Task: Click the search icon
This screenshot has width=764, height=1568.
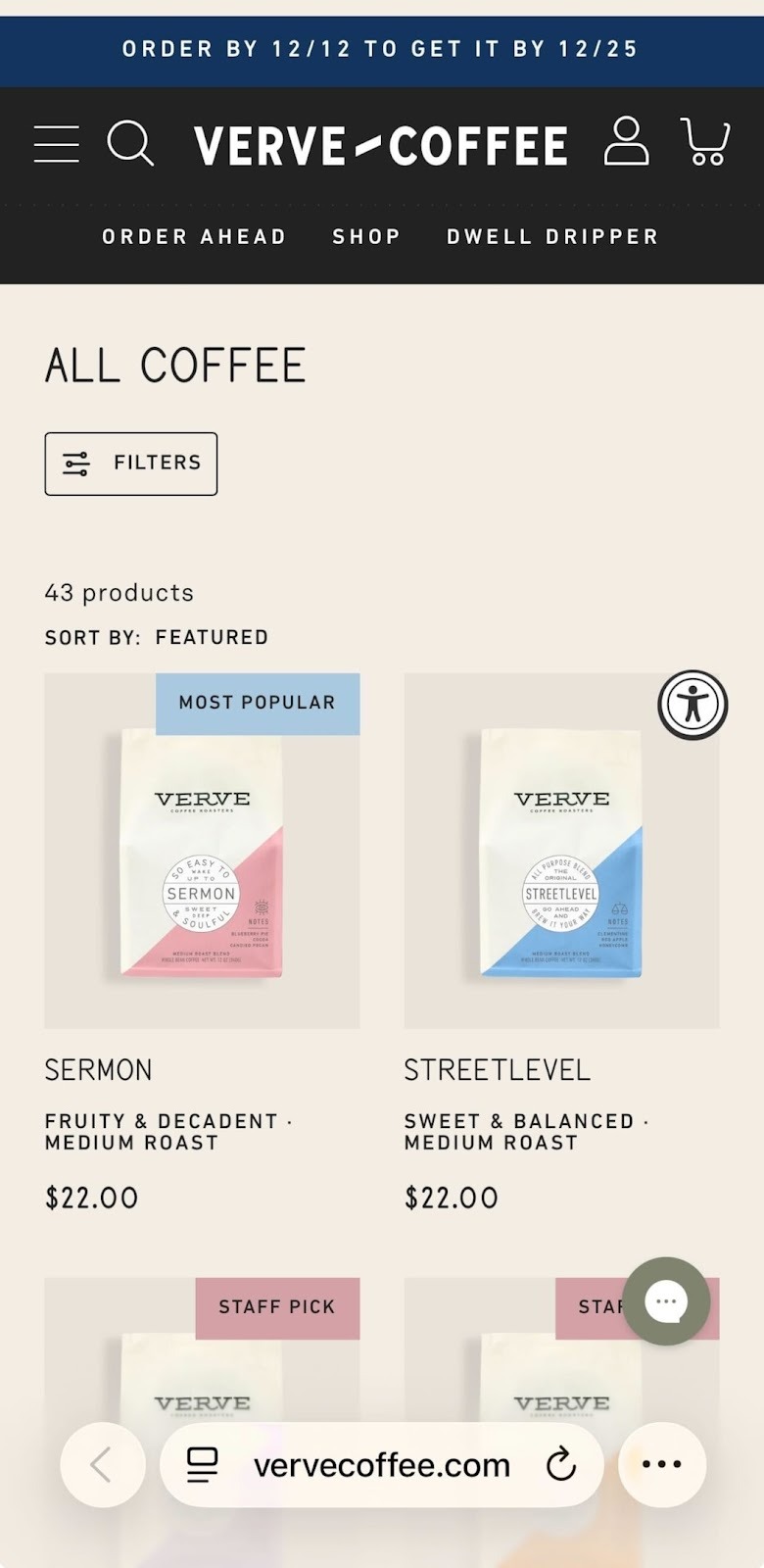Action: point(131,143)
